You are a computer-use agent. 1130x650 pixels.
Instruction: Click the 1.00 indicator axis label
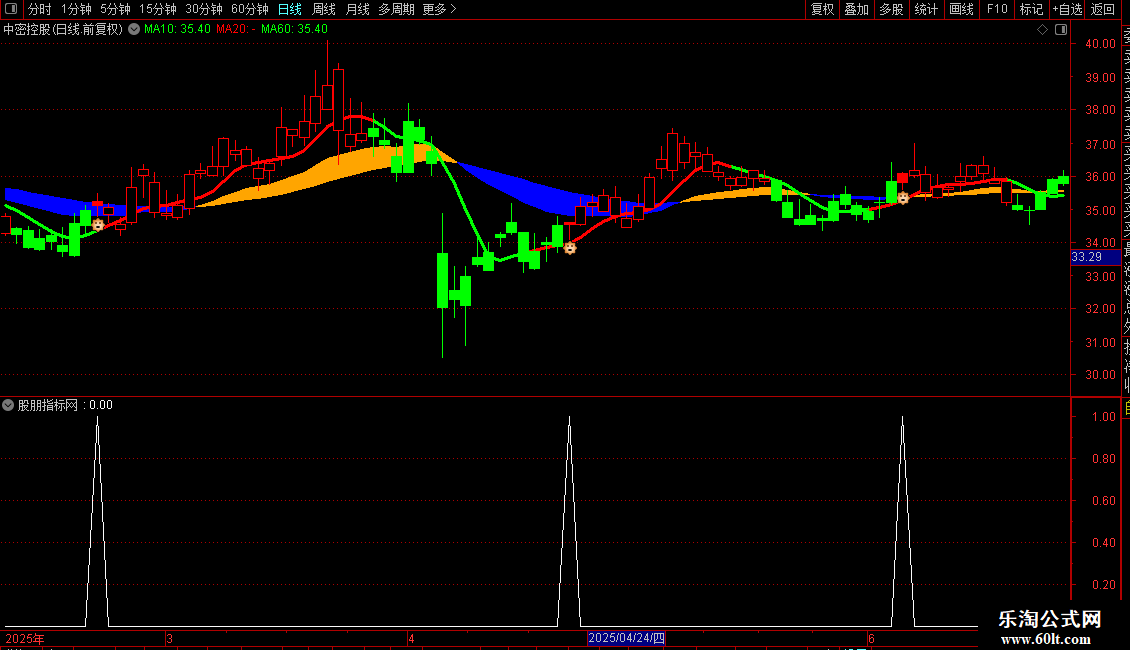[x=1104, y=417]
